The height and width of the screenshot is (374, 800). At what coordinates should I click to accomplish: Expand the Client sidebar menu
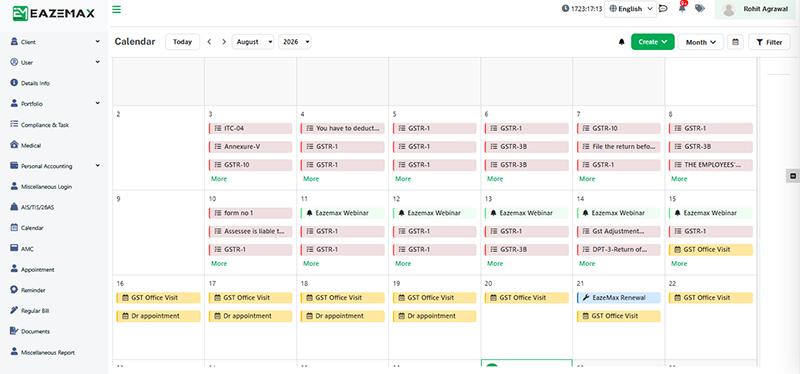point(55,42)
